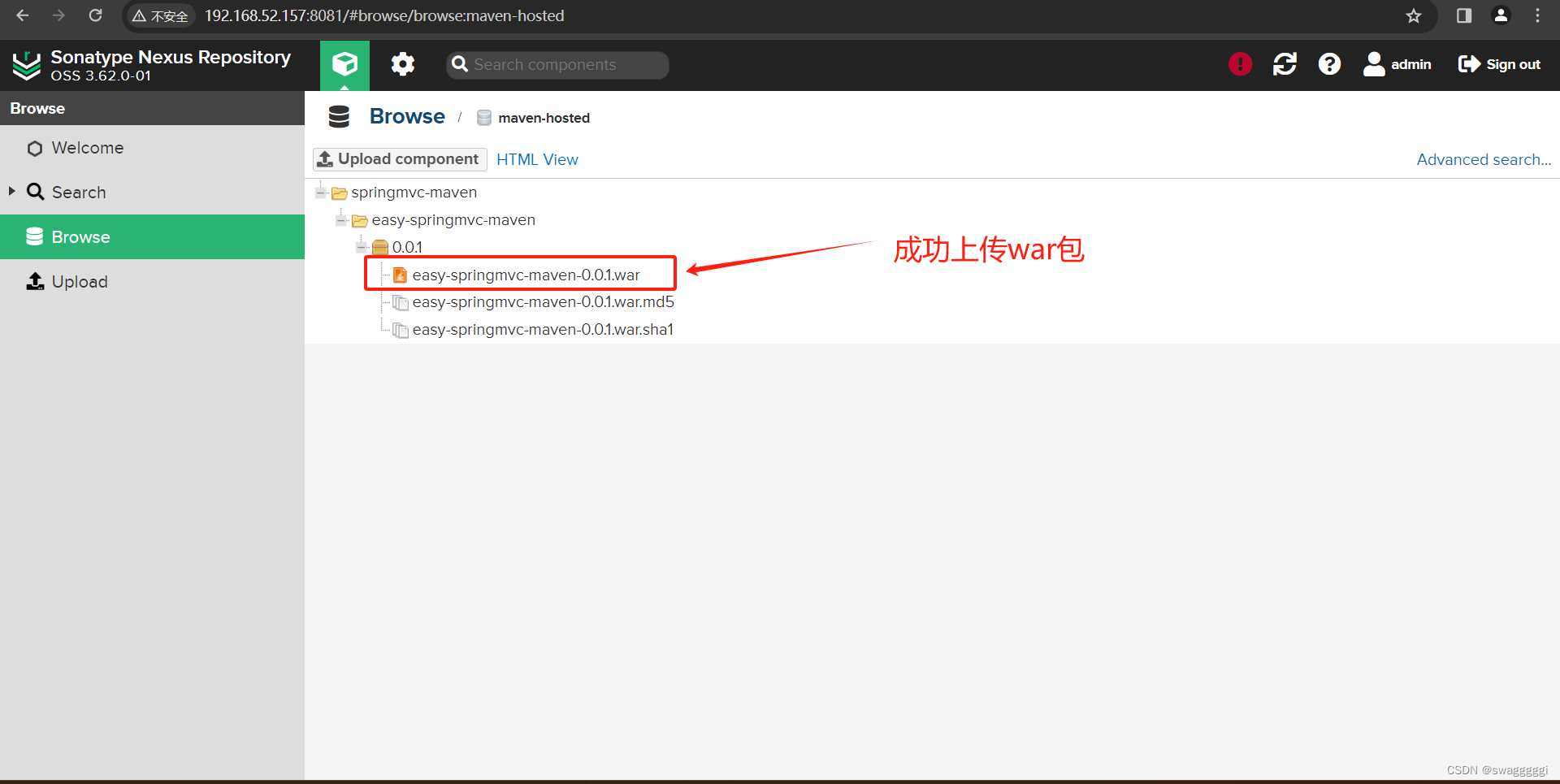The width and height of the screenshot is (1560, 784).
Task: Bookmark the page with the star icon
Action: [x=1414, y=15]
